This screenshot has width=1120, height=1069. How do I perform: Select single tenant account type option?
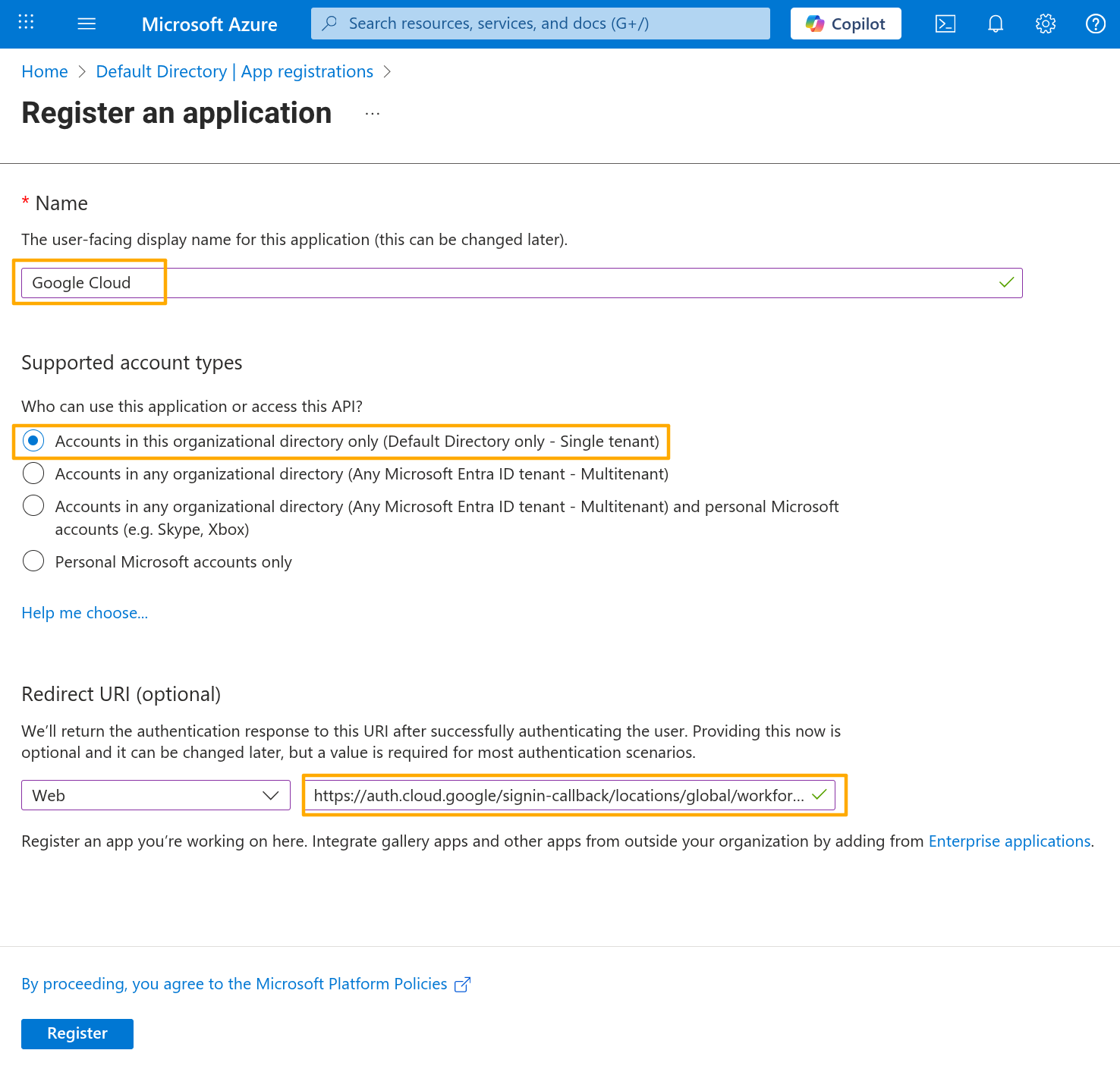(x=33, y=441)
